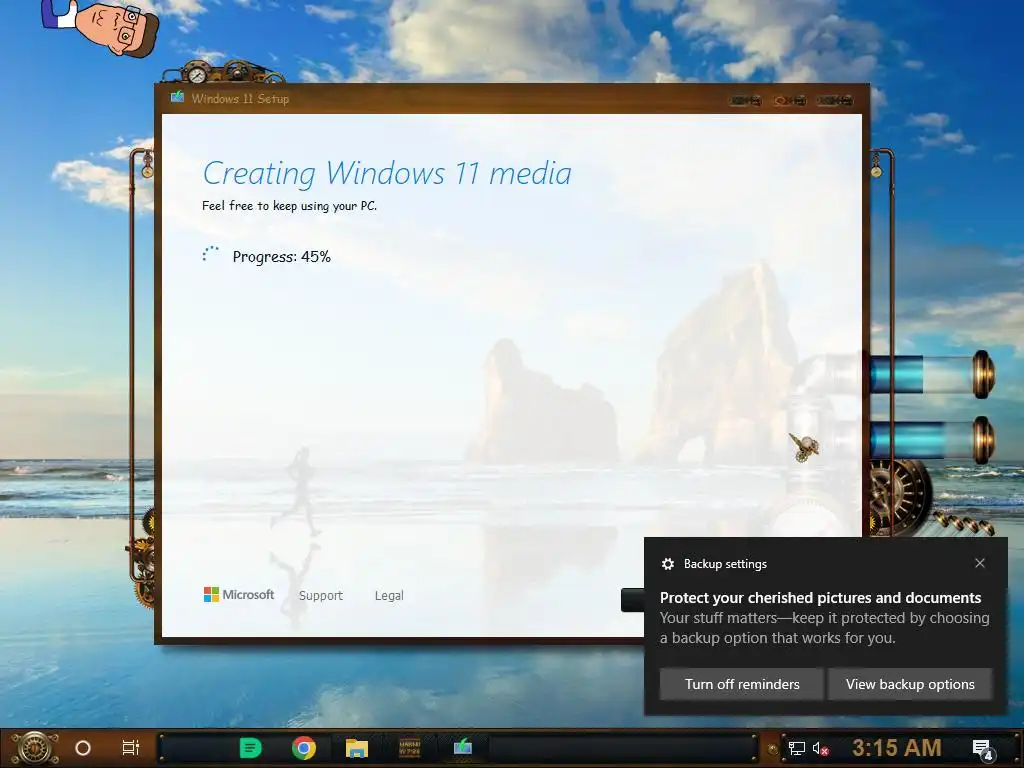Close the Windows 11 Setup window

[835, 101]
